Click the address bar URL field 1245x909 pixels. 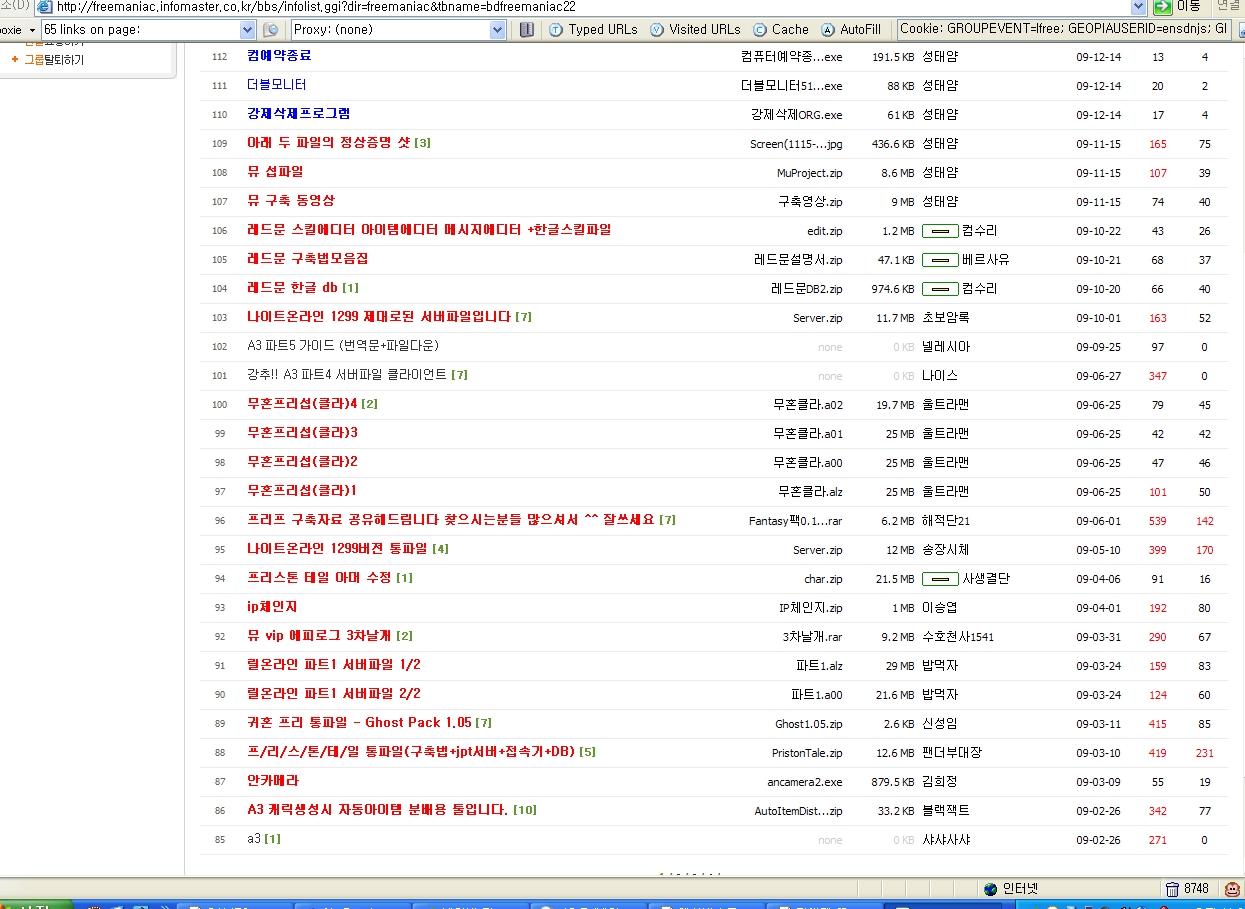pyautogui.click(x=580, y=7)
